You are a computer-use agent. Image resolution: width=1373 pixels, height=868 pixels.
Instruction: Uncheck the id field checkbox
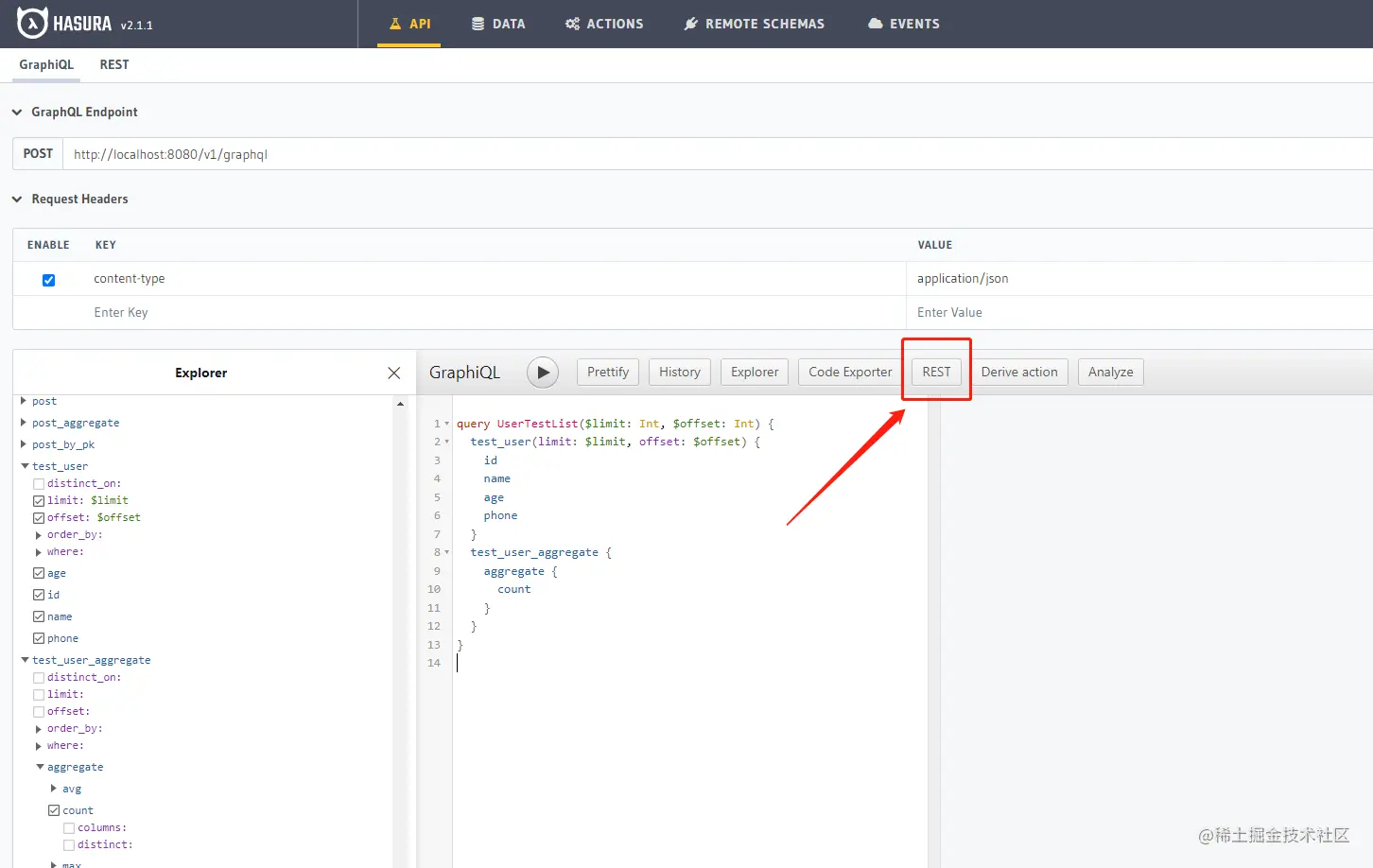(39, 595)
